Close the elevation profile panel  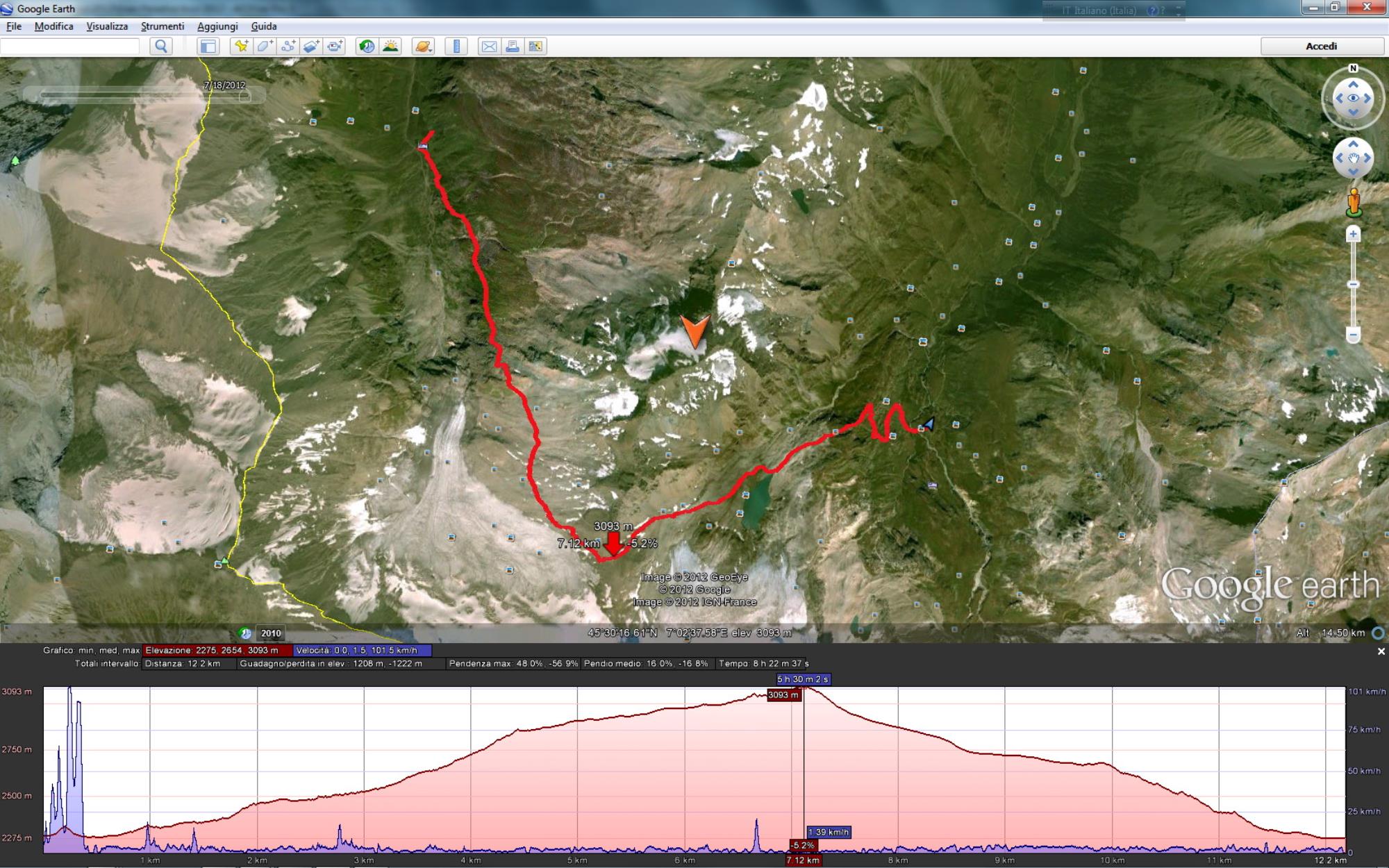click(x=1381, y=651)
